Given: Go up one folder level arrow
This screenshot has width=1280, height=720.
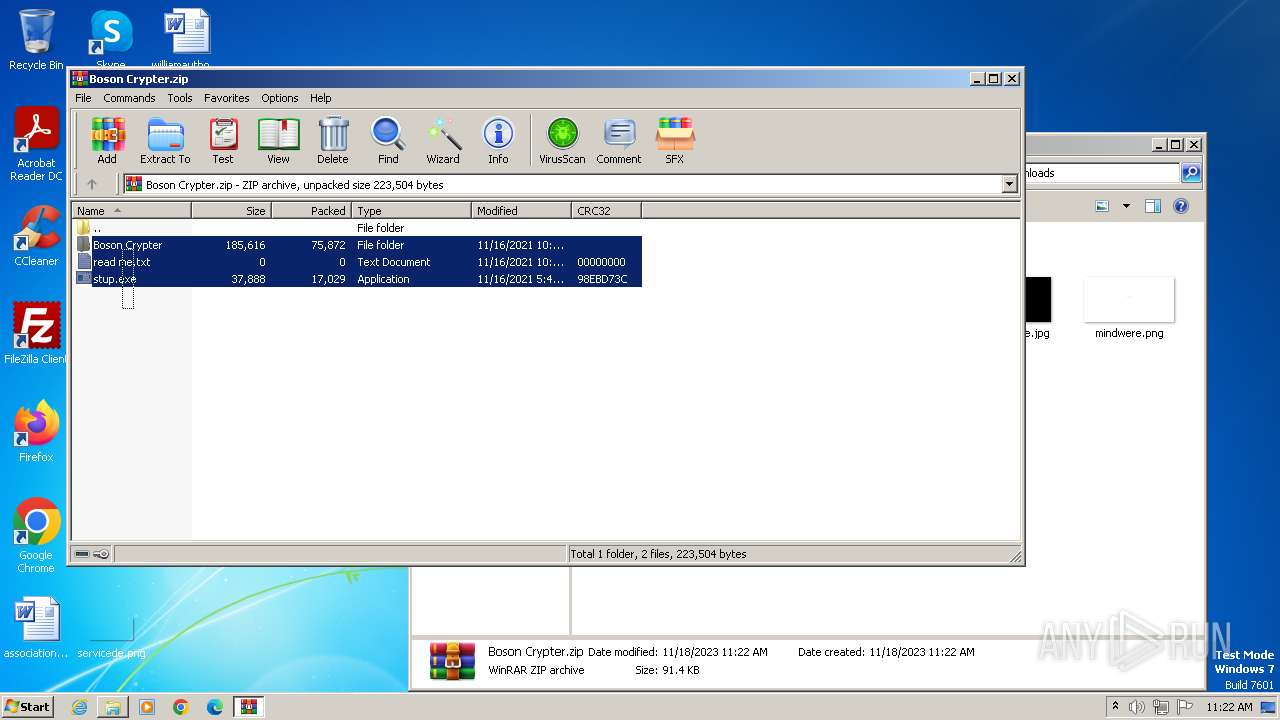Looking at the screenshot, I should click(92, 184).
